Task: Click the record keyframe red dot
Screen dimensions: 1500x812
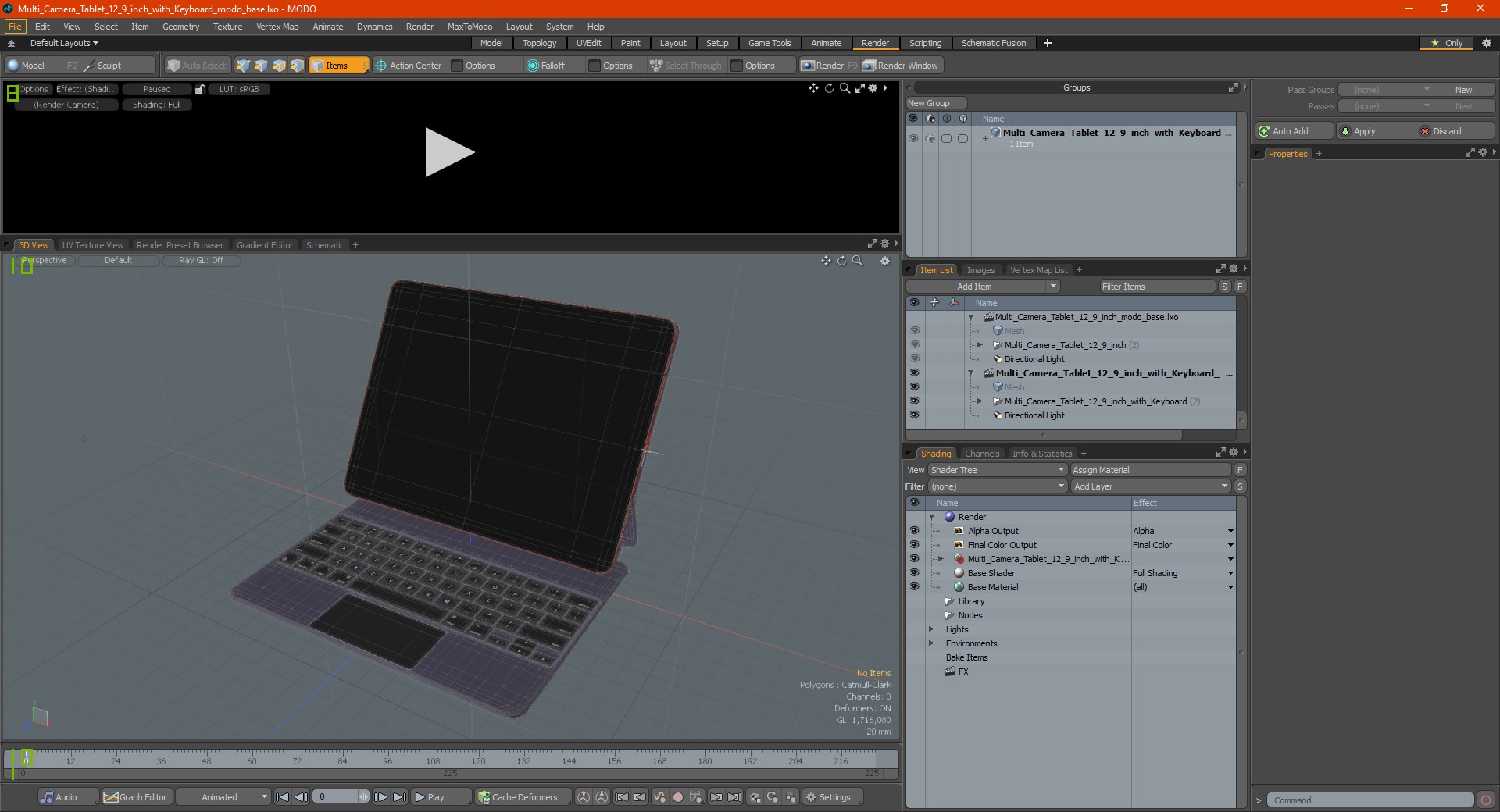Action: coord(678,797)
